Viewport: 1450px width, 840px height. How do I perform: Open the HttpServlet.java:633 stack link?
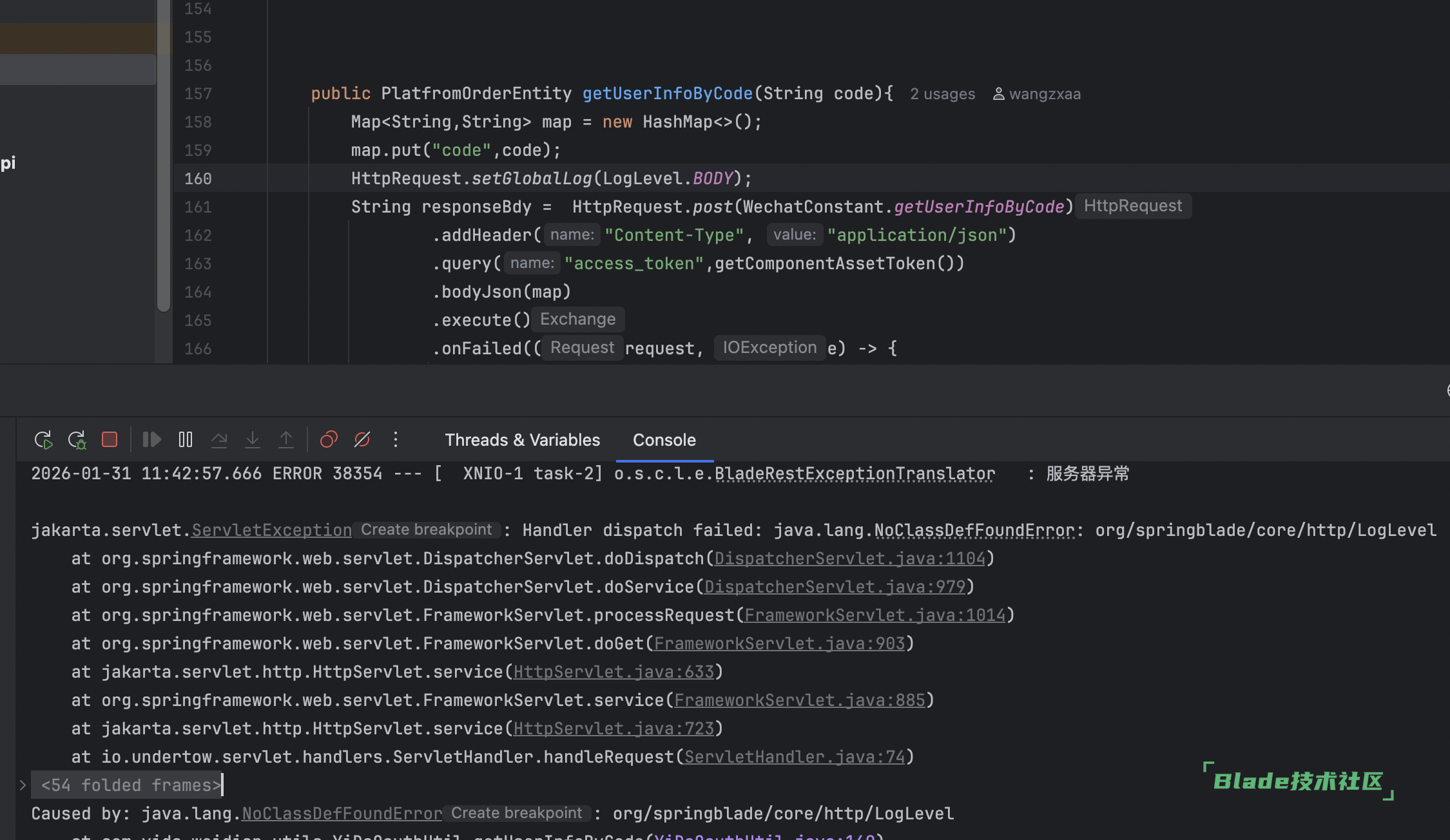(x=614, y=672)
